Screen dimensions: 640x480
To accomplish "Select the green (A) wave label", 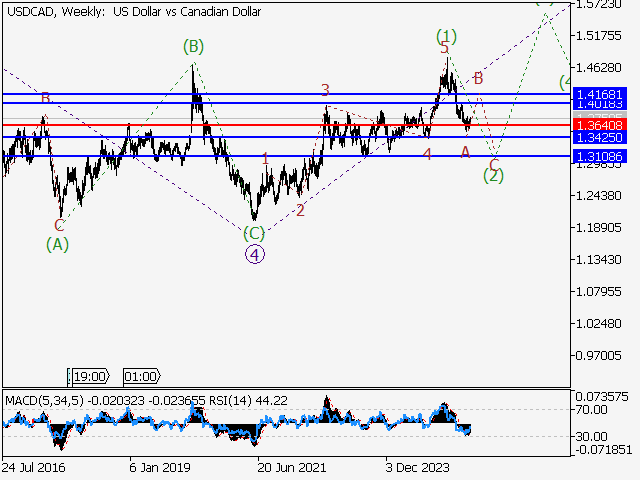I will click(58, 243).
